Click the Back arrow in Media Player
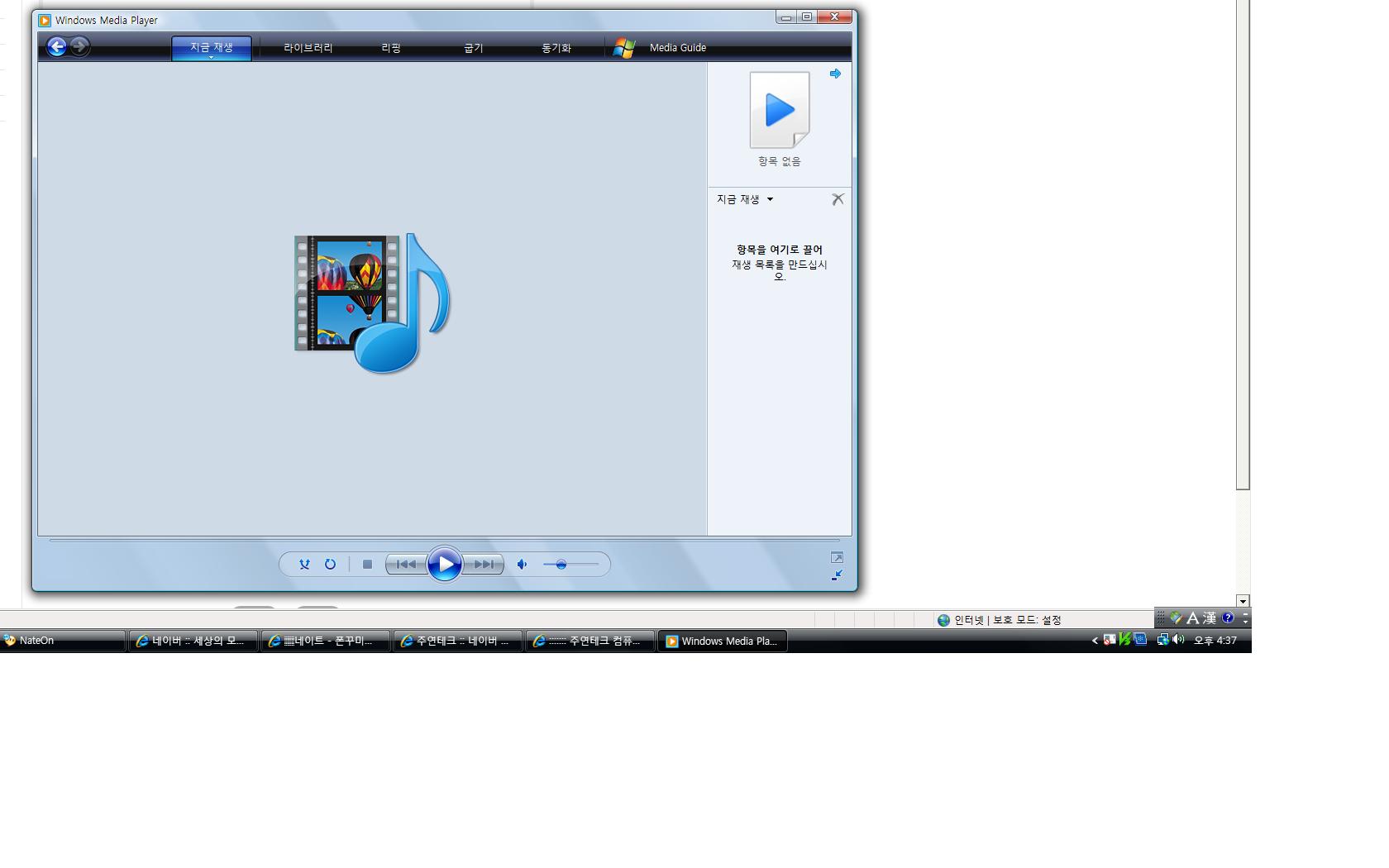The width and height of the screenshot is (1389, 868). 56,47
